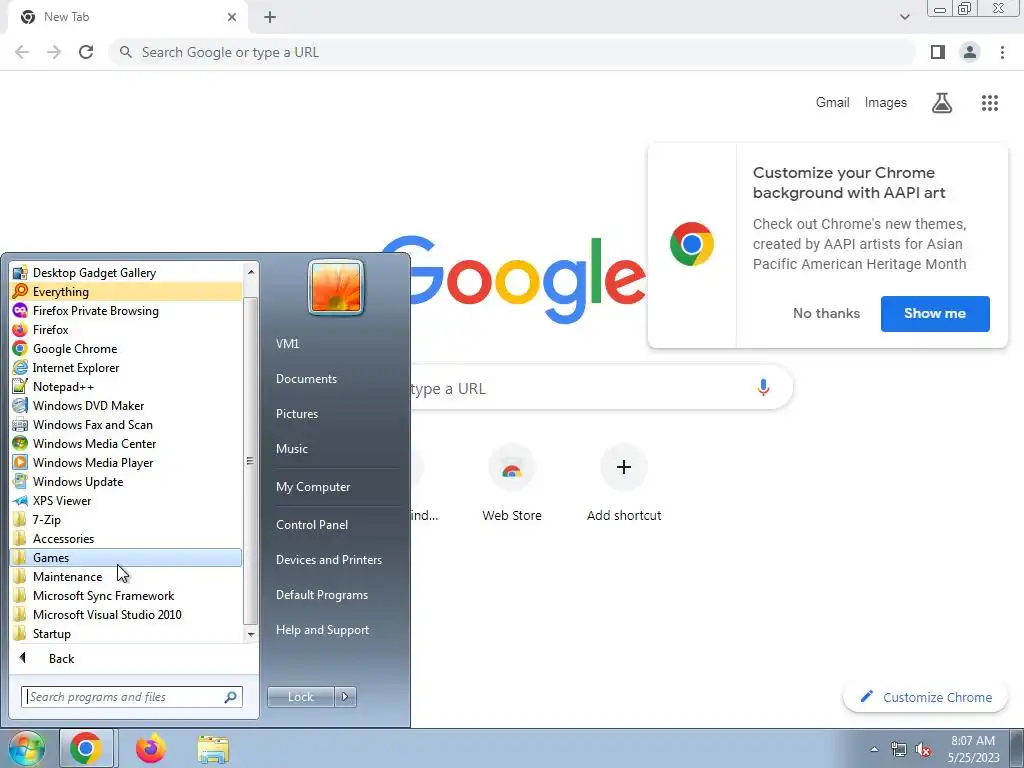This screenshot has height=768, width=1024.
Task: Launch Firefox from the programs list
Action: coord(127,329)
